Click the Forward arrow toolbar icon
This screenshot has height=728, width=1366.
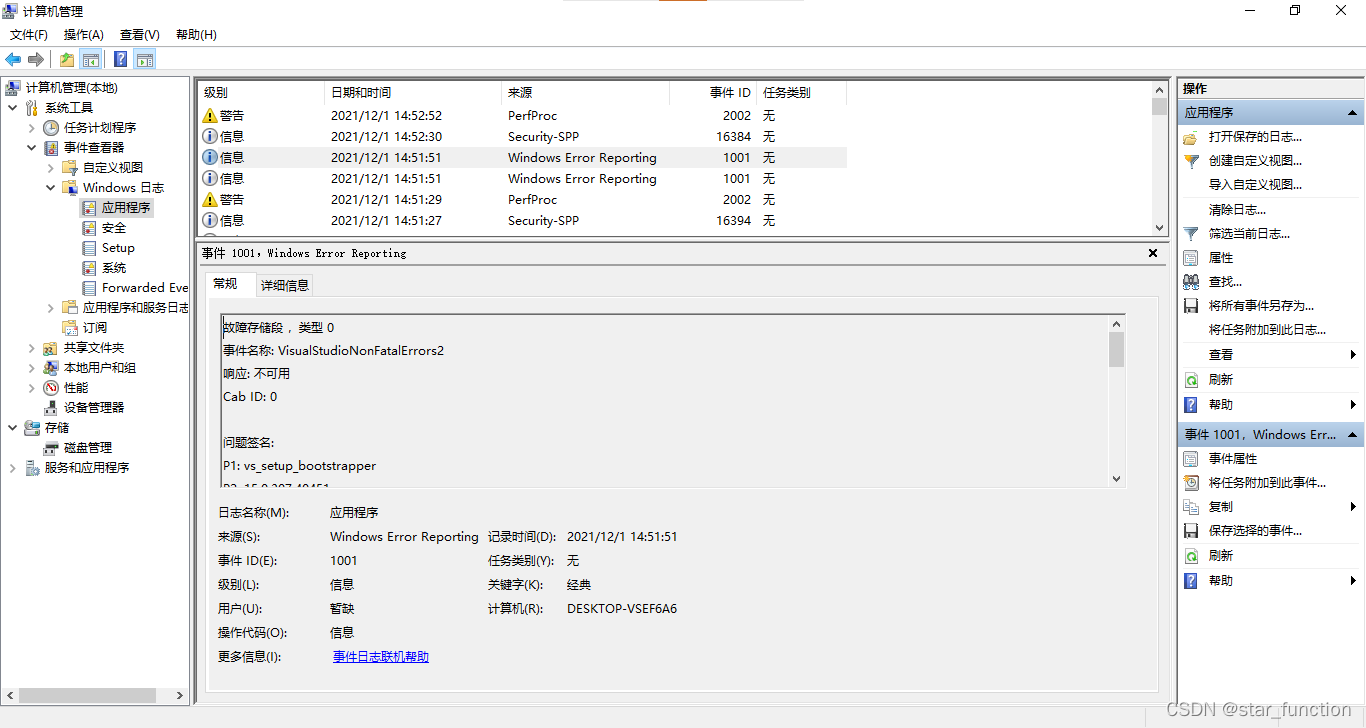click(x=36, y=59)
